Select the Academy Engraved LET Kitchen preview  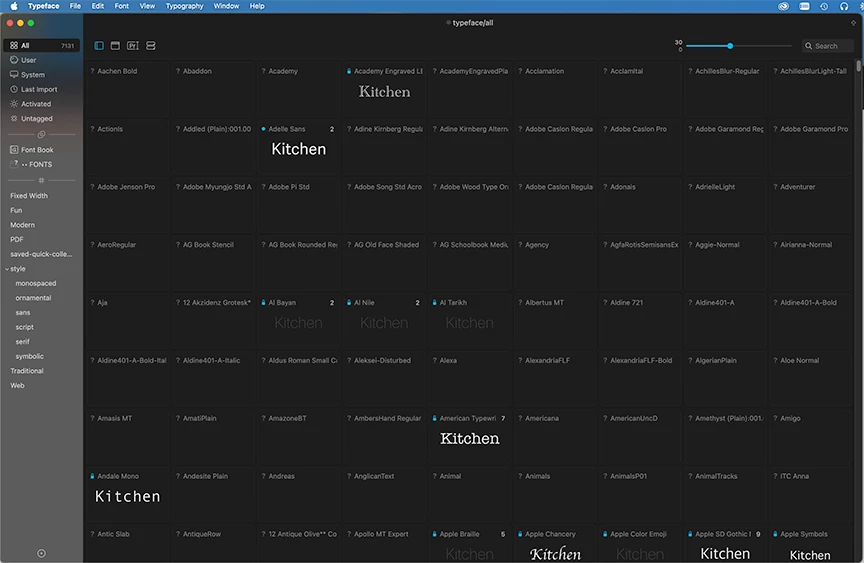[384, 91]
